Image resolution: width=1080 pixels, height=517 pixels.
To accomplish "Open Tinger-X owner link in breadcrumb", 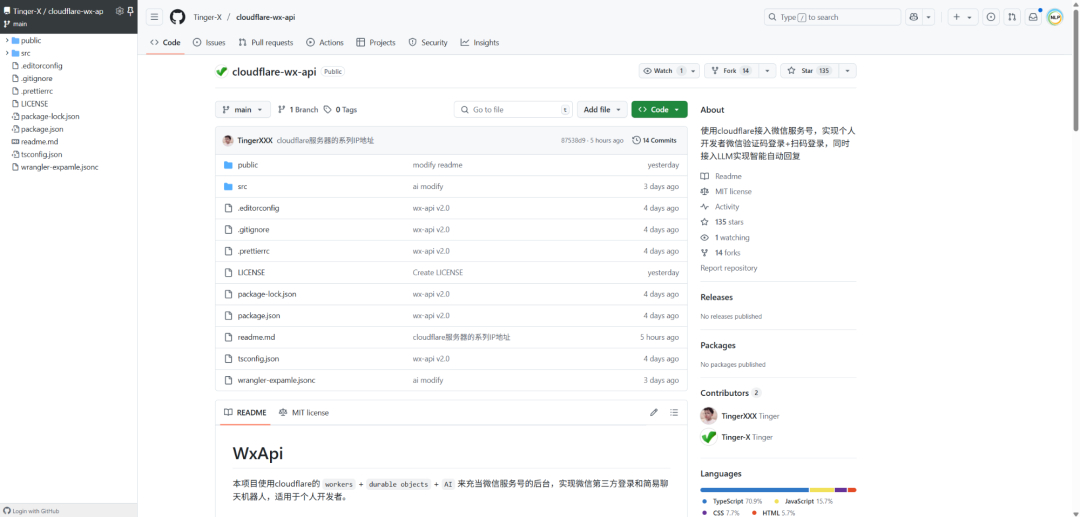I will pyautogui.click(x=208, y=17).
